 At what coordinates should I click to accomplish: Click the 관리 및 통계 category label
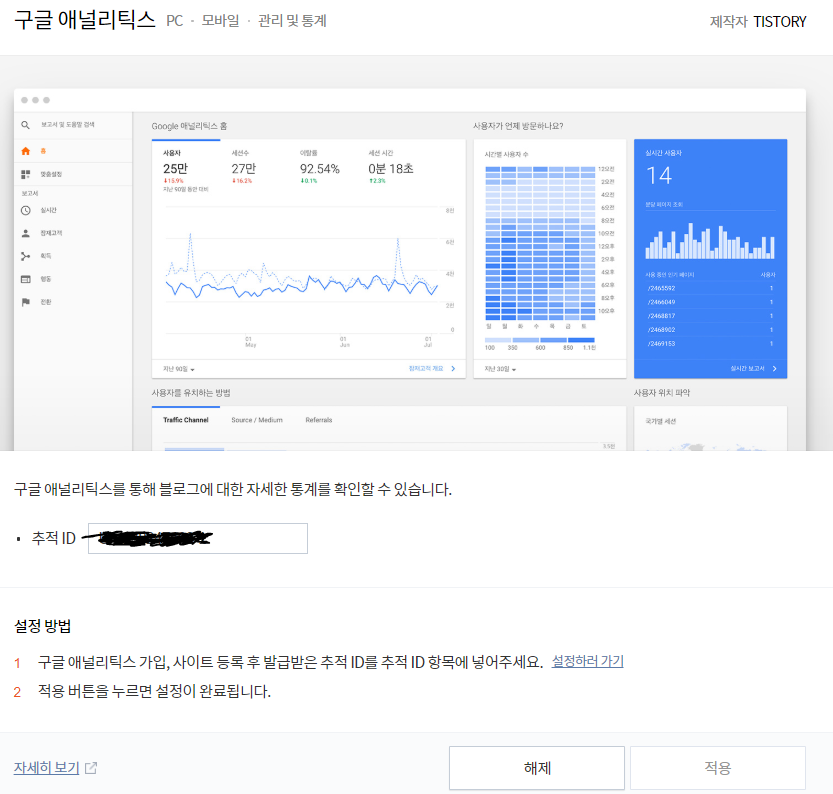[x=292, y=21]
